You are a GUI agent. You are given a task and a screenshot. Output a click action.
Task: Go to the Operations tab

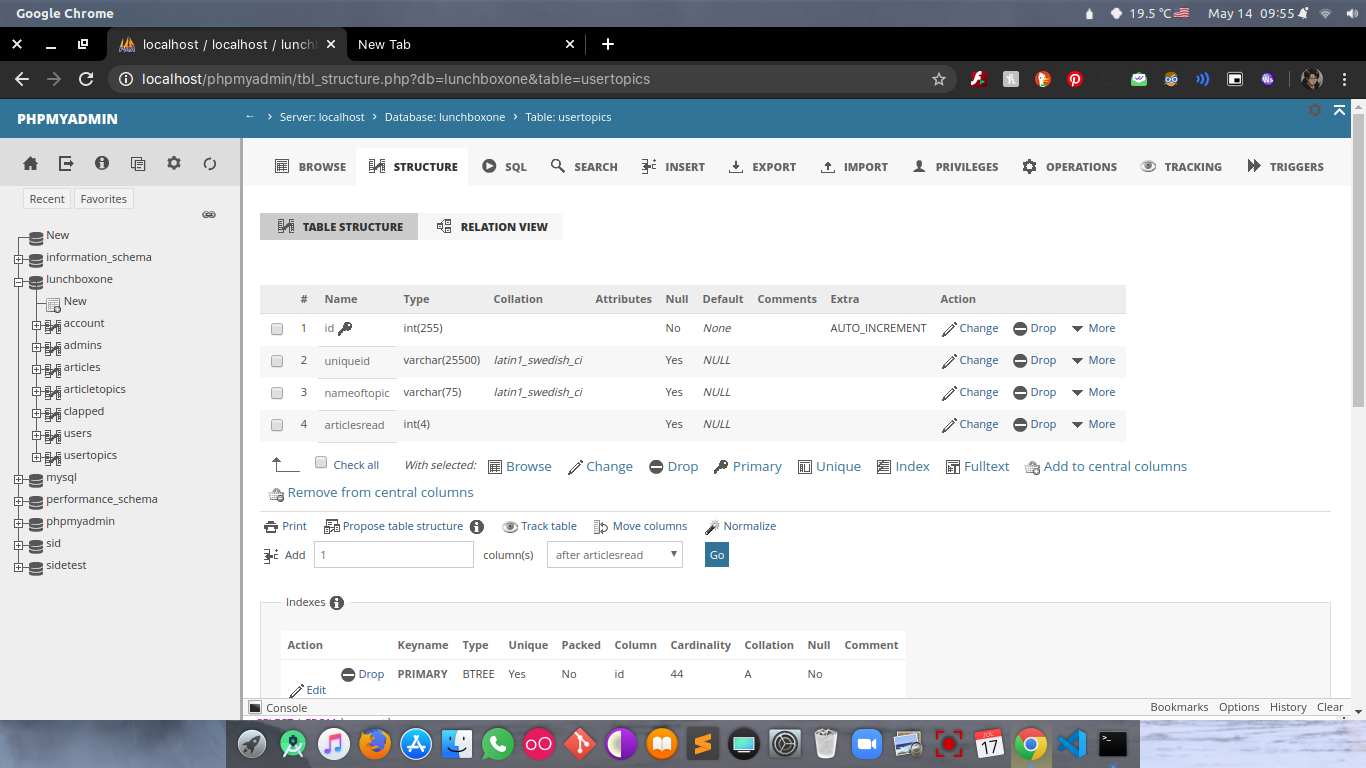point(1069,167)
